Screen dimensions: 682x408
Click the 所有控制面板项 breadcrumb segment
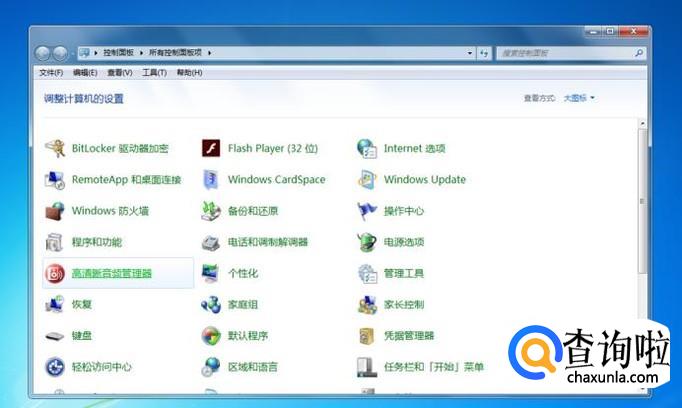(x=175, y=53)
